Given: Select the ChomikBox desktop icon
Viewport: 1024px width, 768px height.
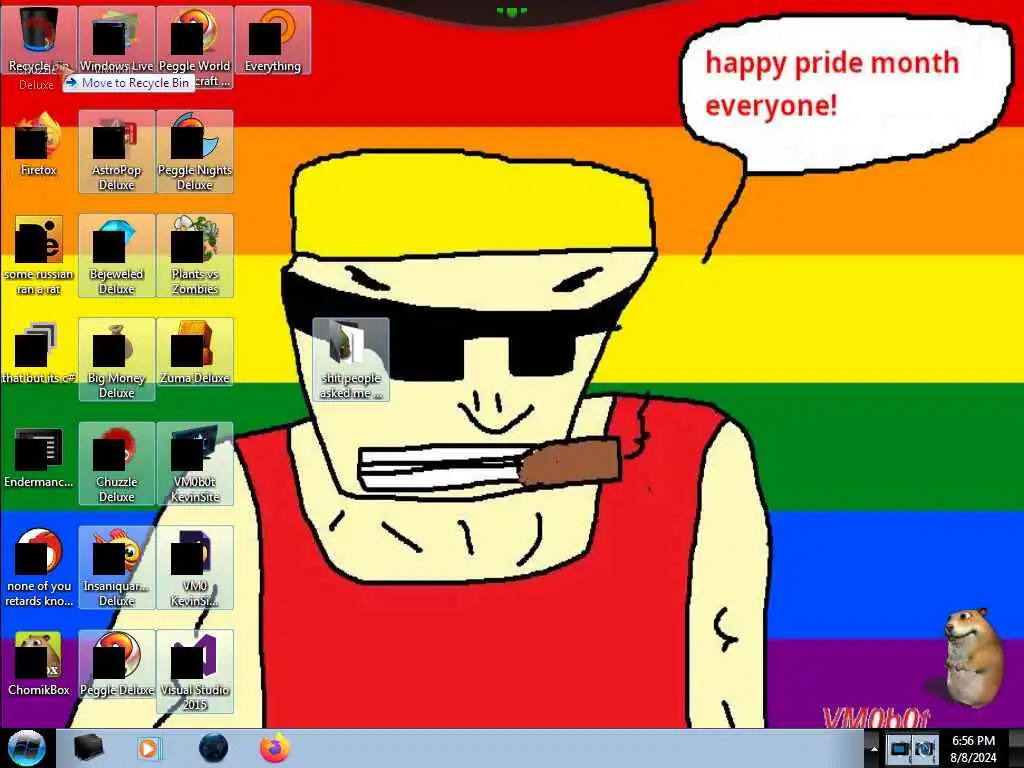Looking at the screenshot, I should pos(39,664).
